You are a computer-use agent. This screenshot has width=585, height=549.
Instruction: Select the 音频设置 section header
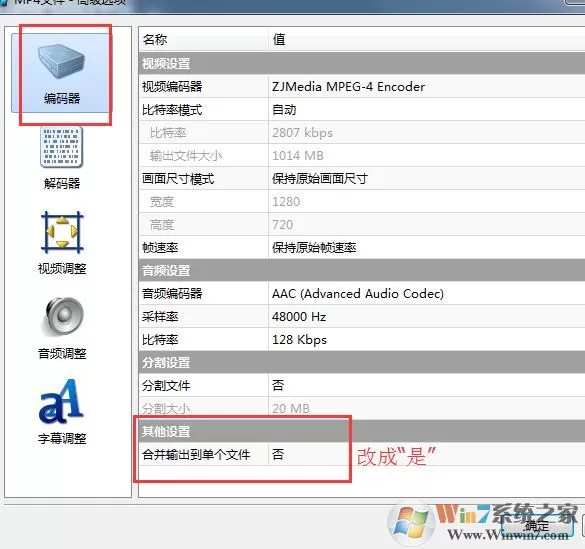[x=362, y=270]
